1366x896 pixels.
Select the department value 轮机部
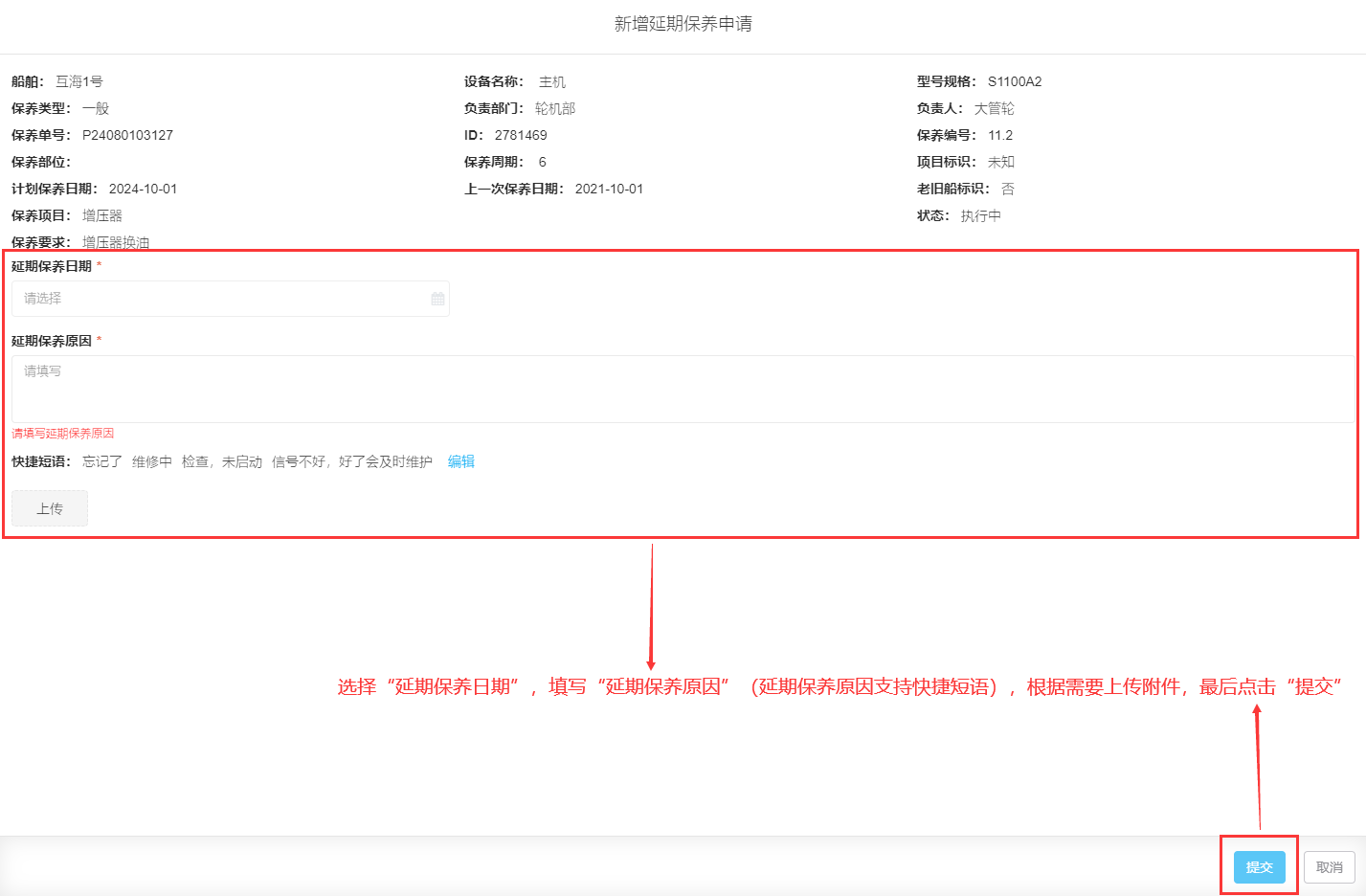[x=555, y=108]
